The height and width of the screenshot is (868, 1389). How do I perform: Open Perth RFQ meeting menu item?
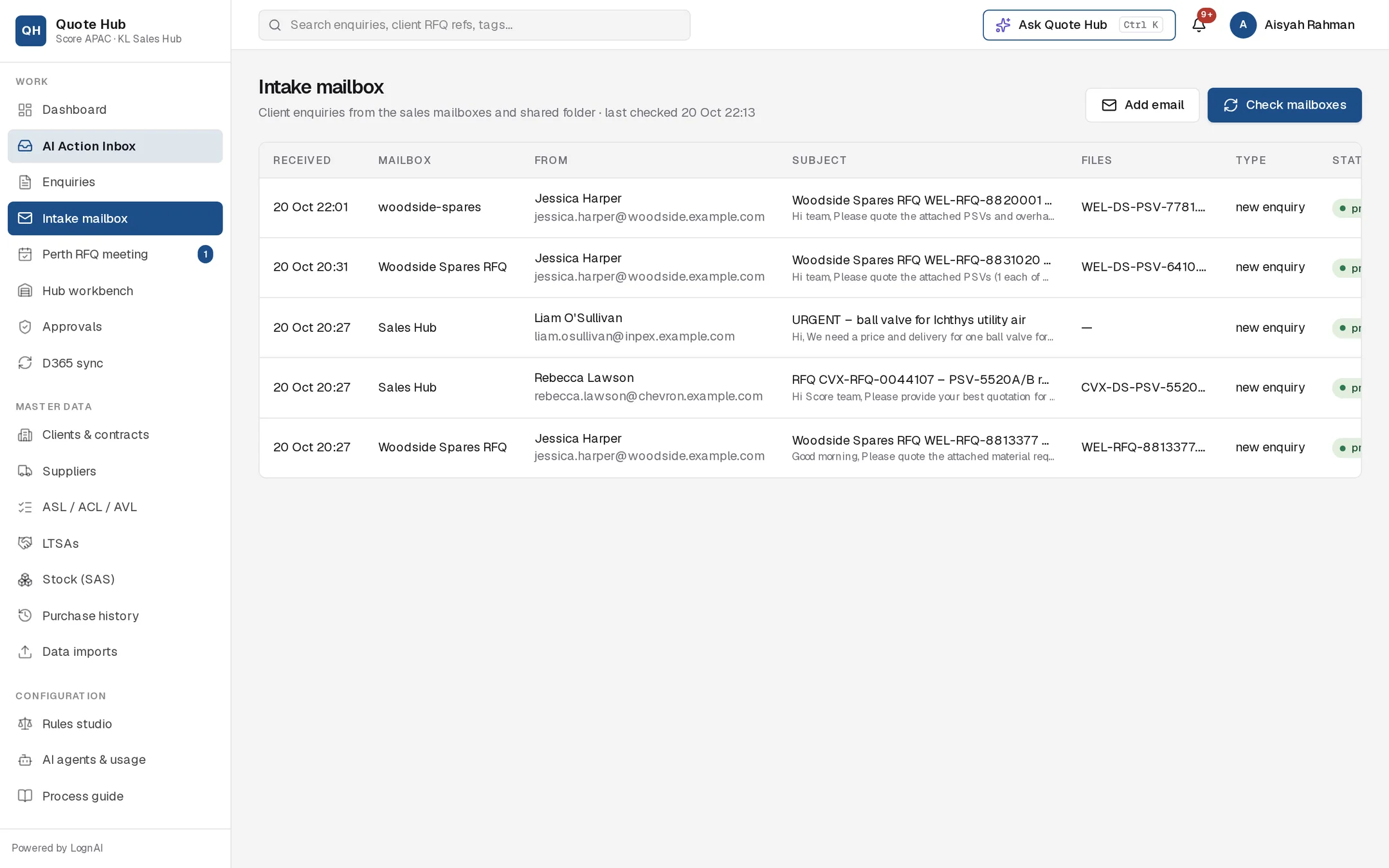(x=115, y=255)
